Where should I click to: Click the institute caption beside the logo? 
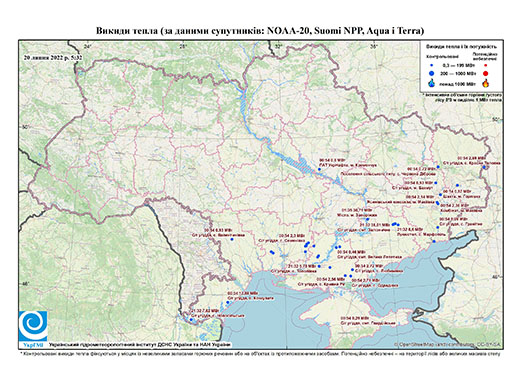(140, 345)
